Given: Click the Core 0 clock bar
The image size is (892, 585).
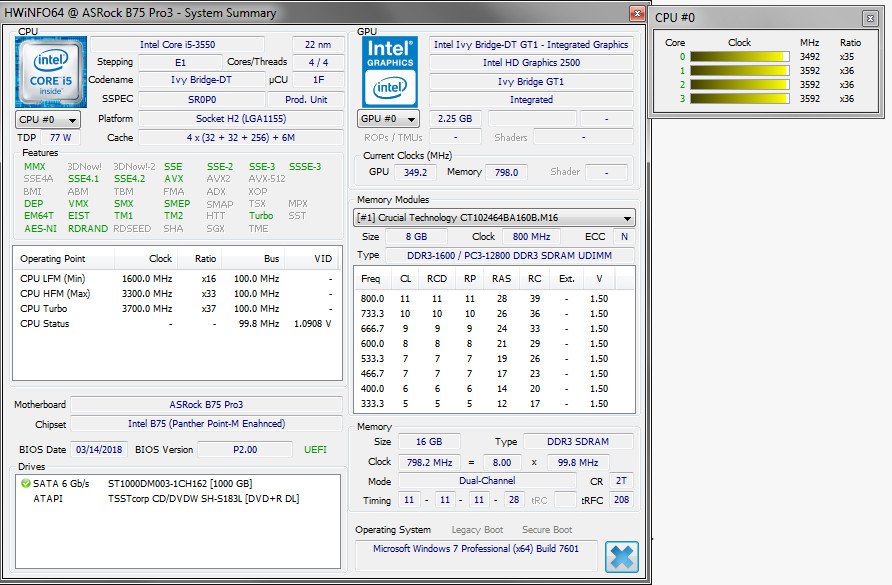Looking at the screenshot, I should [740, 56].
